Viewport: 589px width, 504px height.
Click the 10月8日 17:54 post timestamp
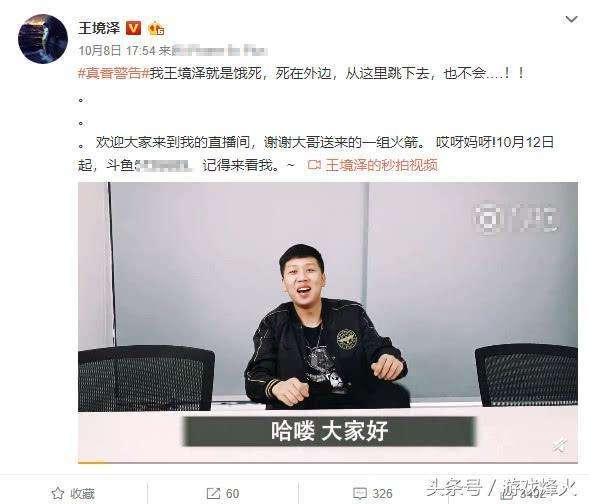117,50
